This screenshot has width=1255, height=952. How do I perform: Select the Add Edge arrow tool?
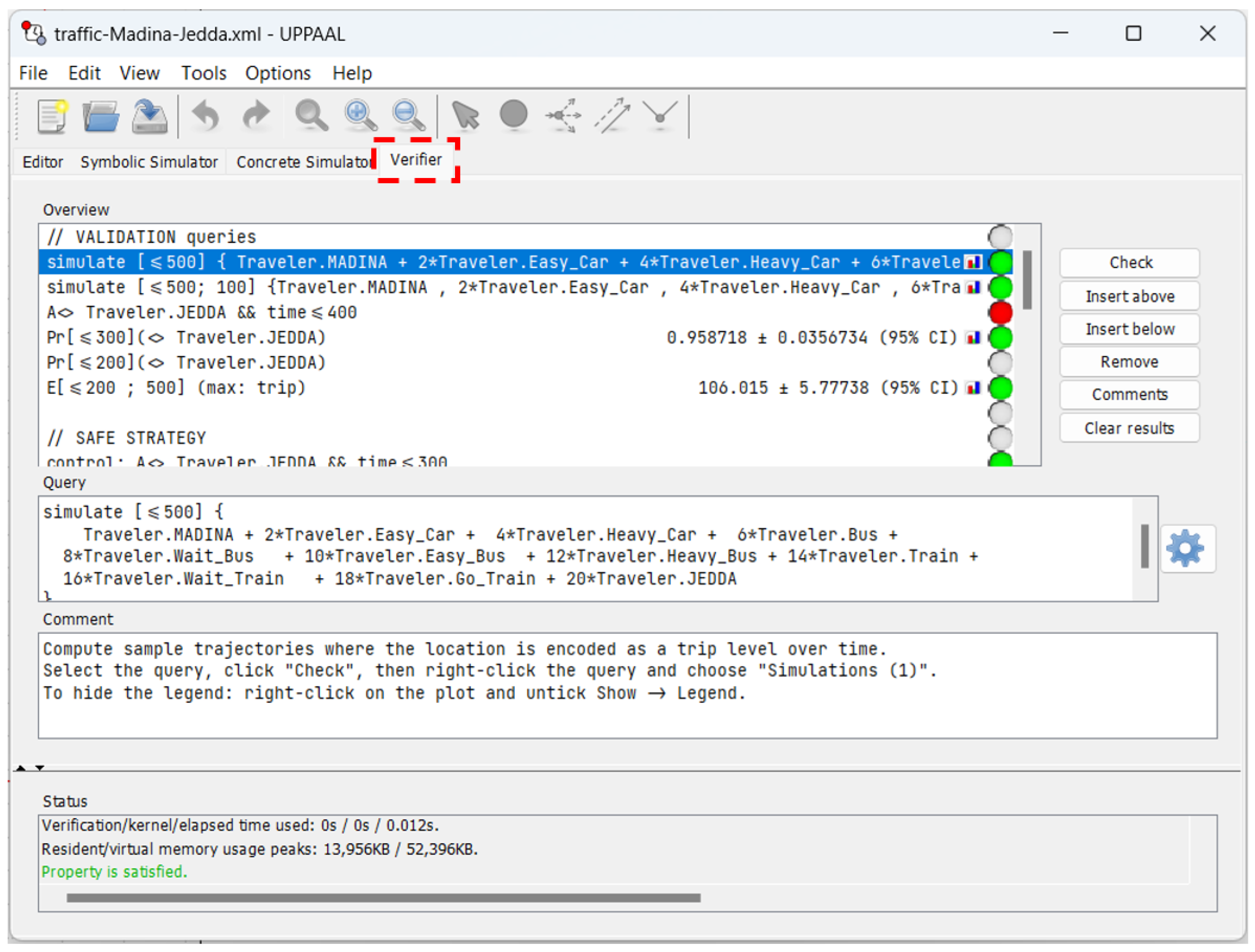click(613, 116)
